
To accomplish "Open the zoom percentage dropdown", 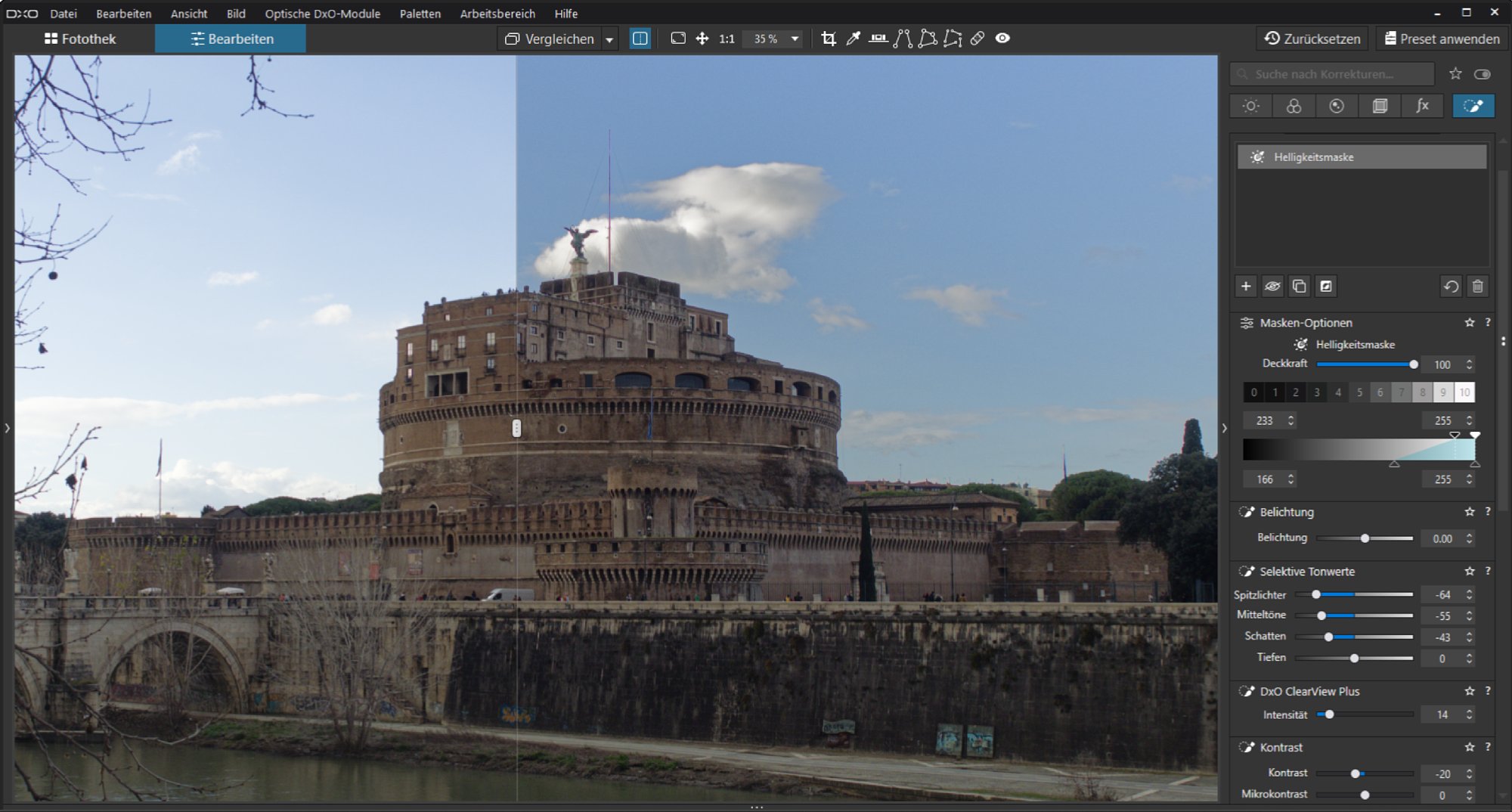I will tap(795, 39).
